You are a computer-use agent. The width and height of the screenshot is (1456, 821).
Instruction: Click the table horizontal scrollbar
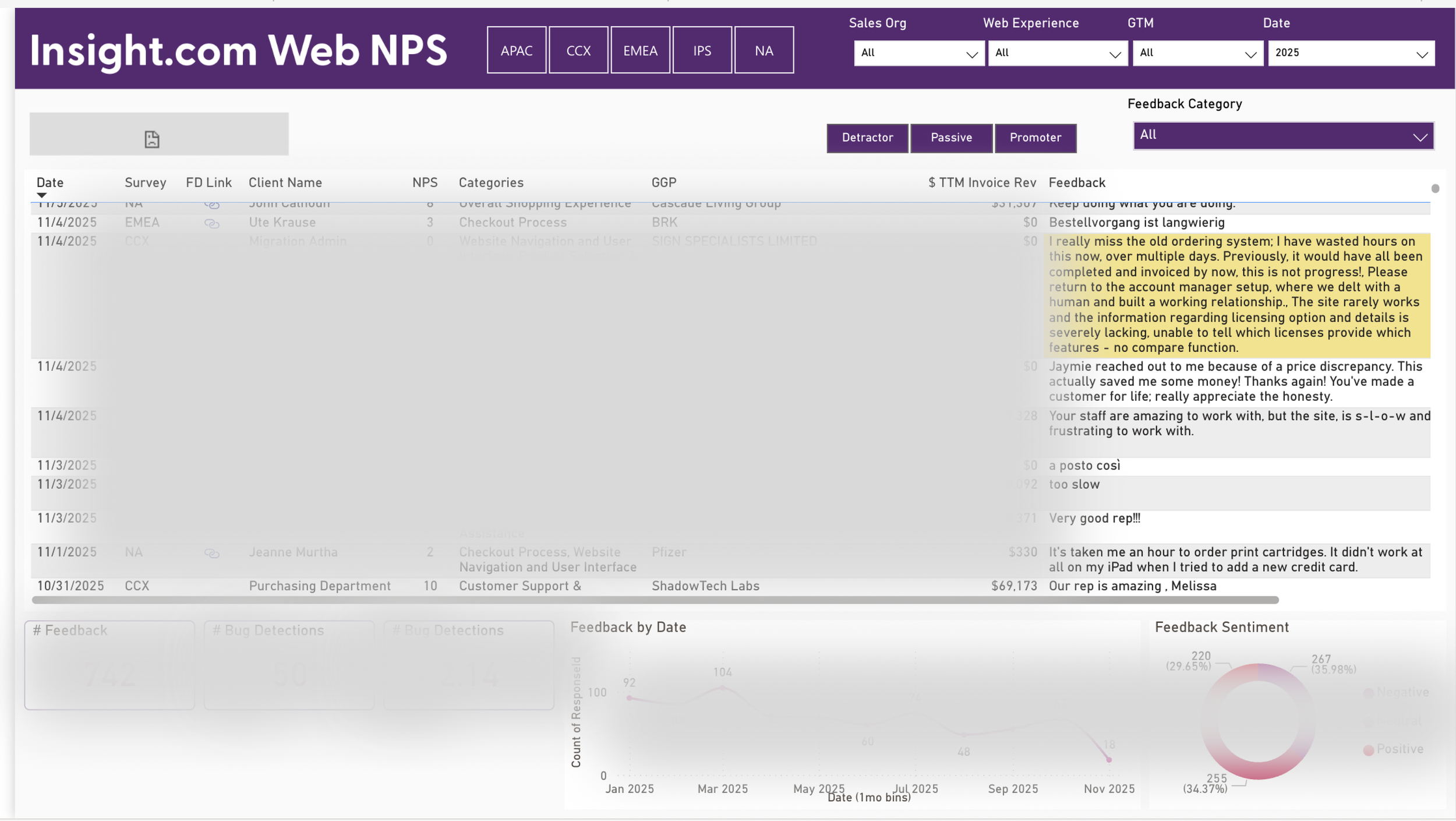tap(654, 600)
